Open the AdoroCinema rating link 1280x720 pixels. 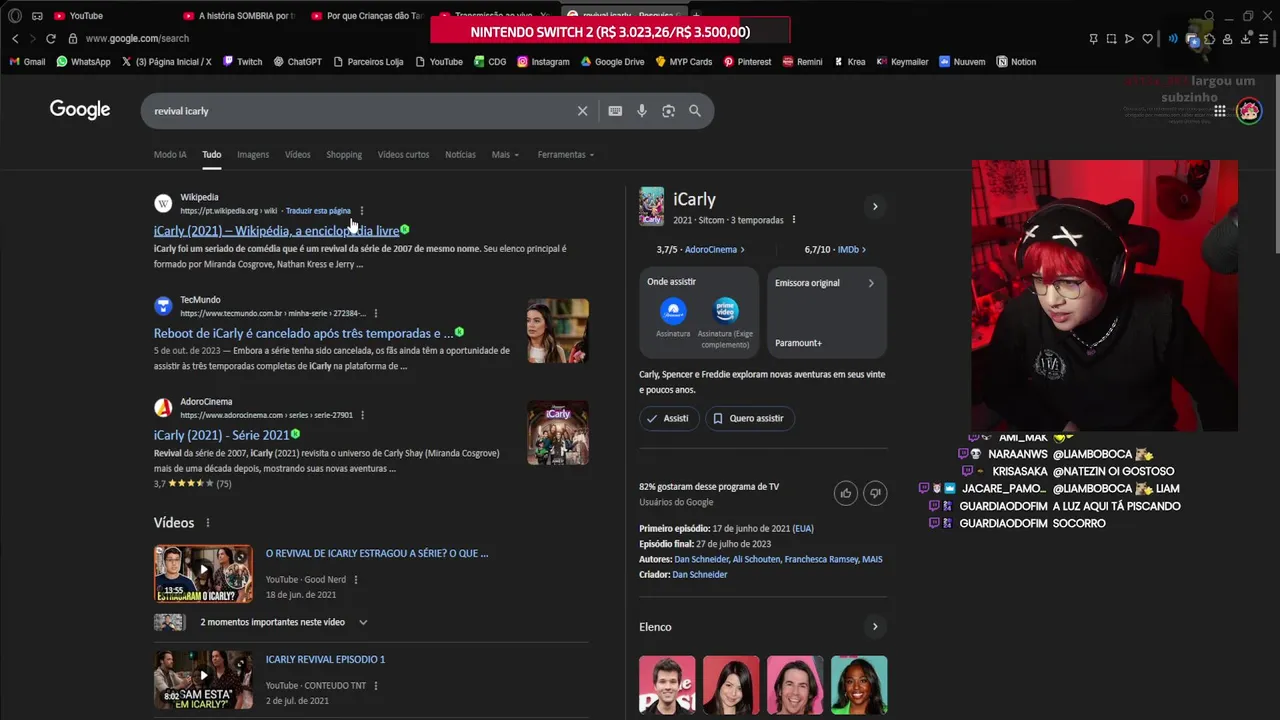point(714,250)
